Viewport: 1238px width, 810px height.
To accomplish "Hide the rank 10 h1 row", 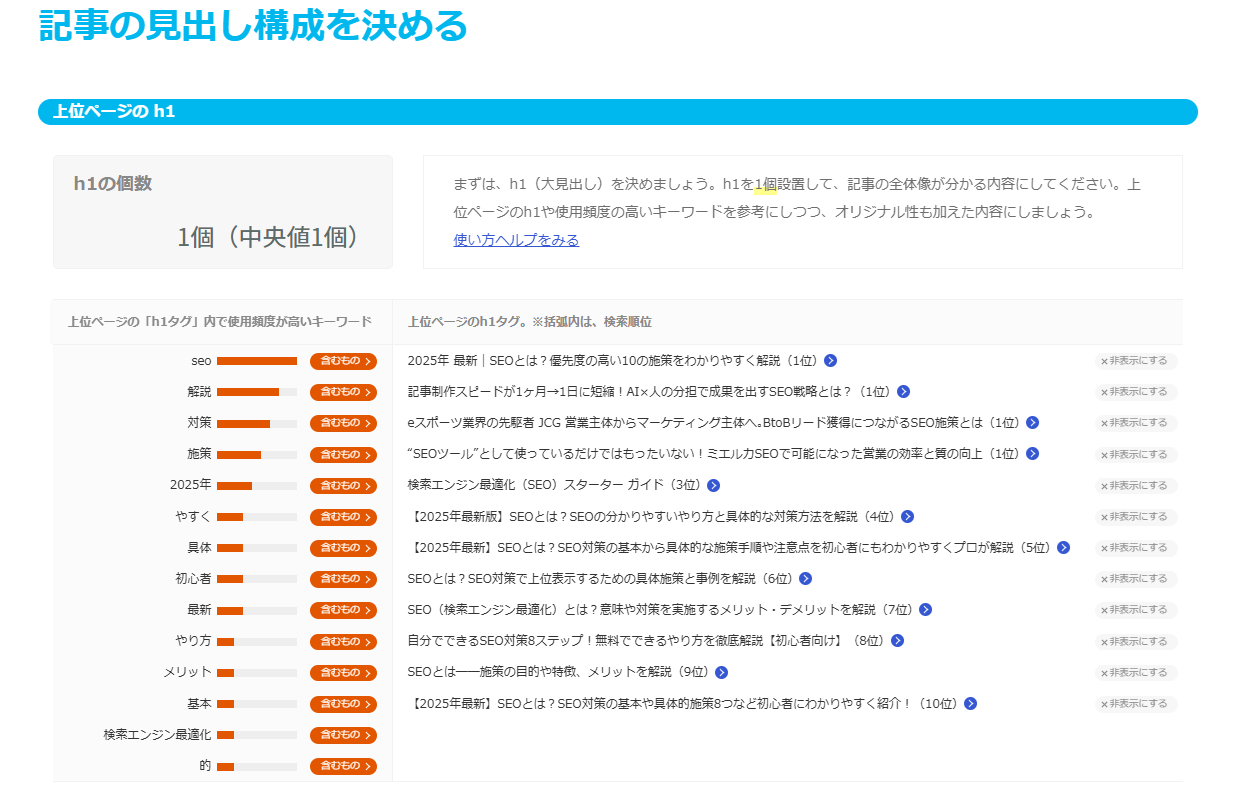I will point(1134,704).
